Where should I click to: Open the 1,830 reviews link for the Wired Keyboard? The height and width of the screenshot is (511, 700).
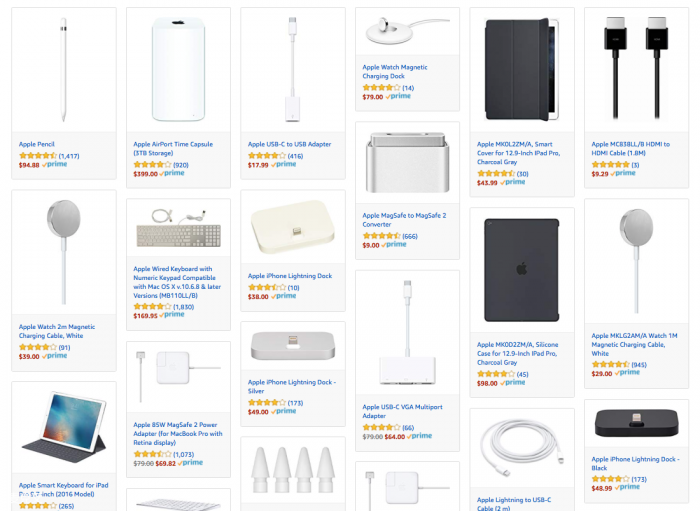[x=183, y=307]
